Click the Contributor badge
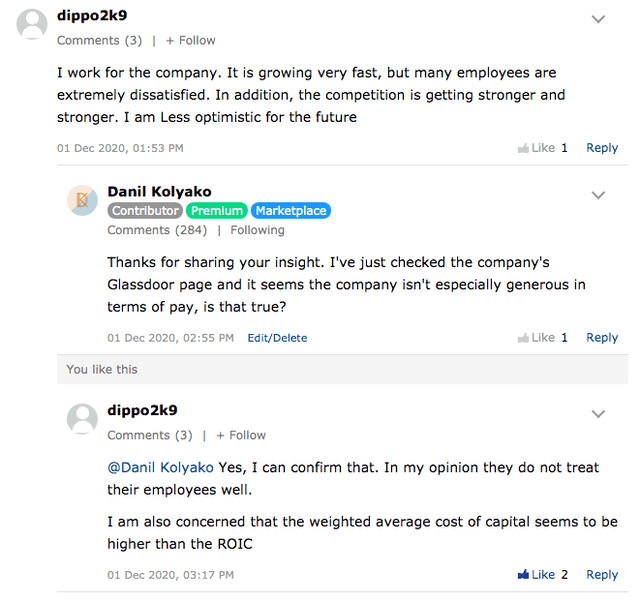 pos(145,211)
